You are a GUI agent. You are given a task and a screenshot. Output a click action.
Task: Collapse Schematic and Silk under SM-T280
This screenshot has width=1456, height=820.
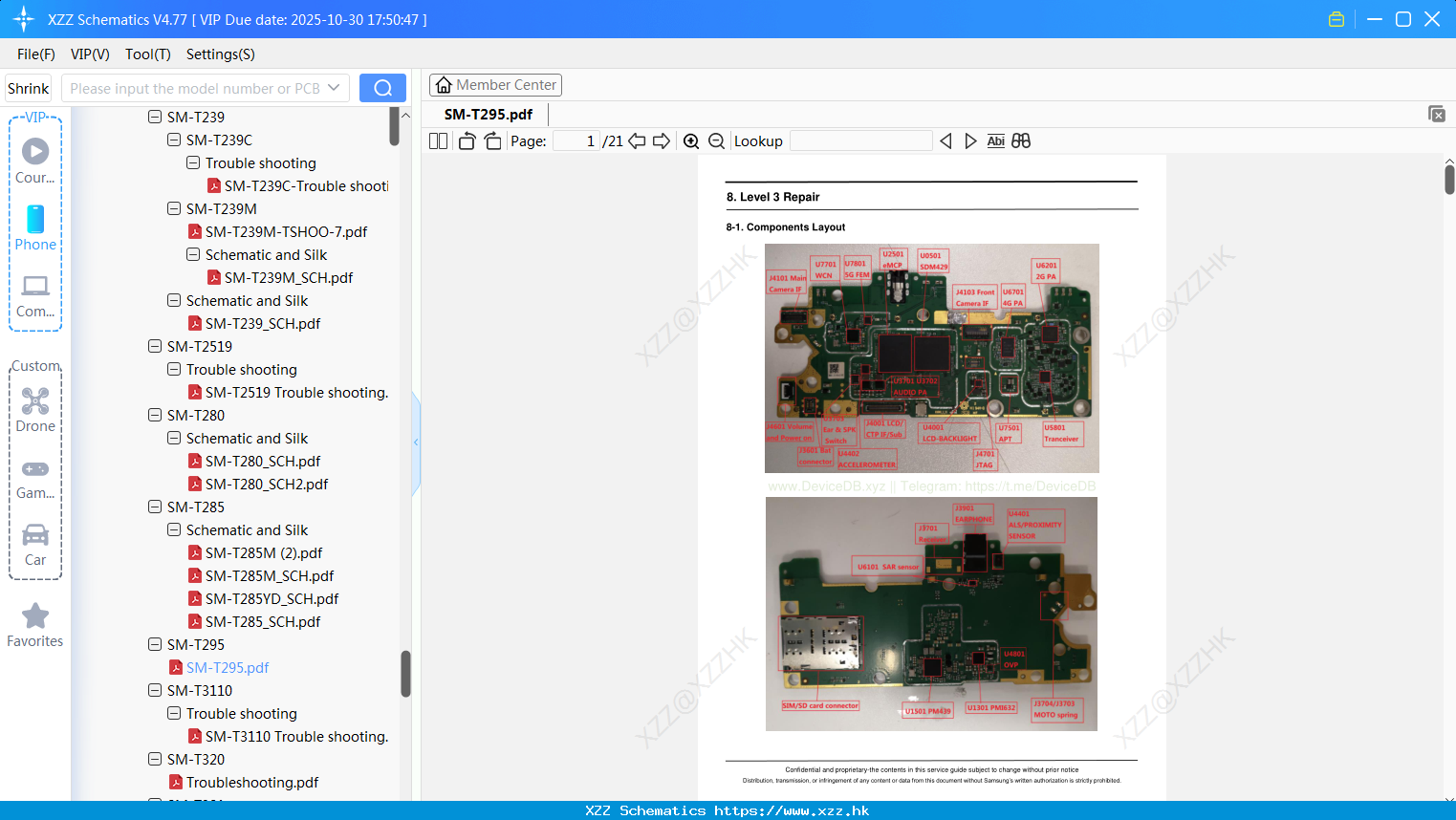pyautogui.click(x=174, y=438)
